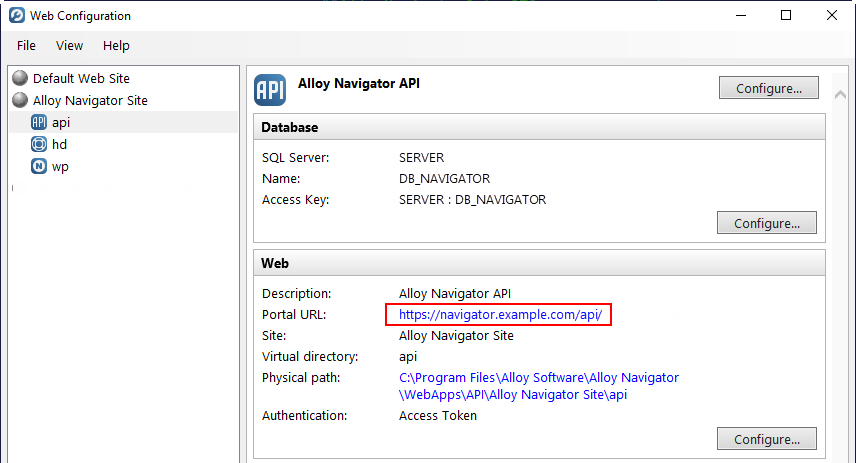This screenshot has height=463, width=856.
Task: Select the hd tree item label
Action: pos(59,144)
